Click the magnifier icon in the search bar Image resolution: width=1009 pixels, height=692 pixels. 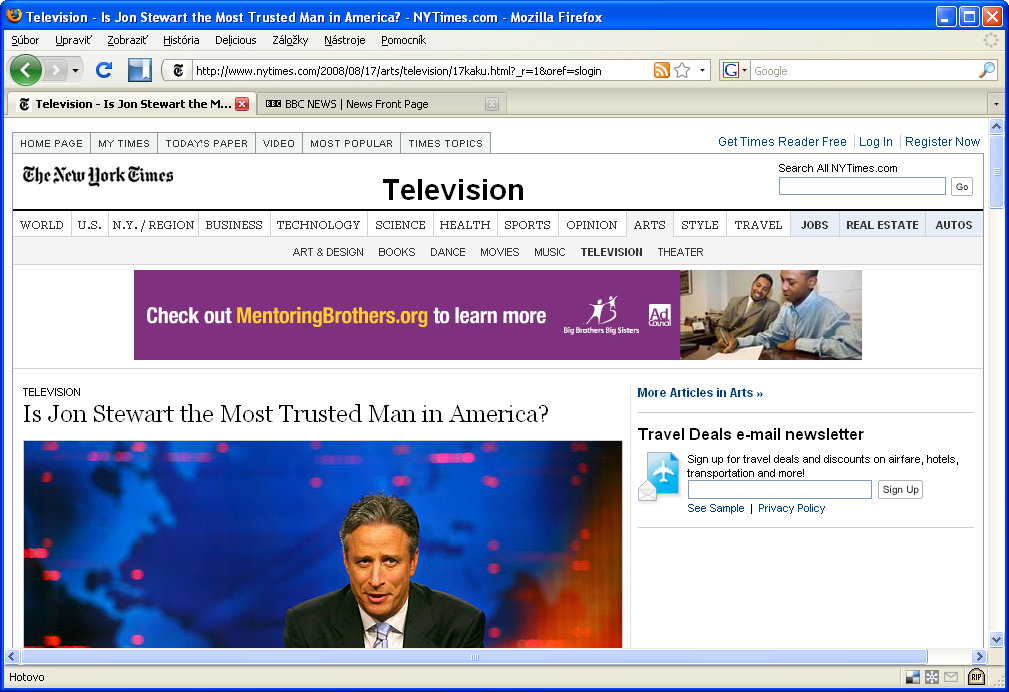[986, 70]
